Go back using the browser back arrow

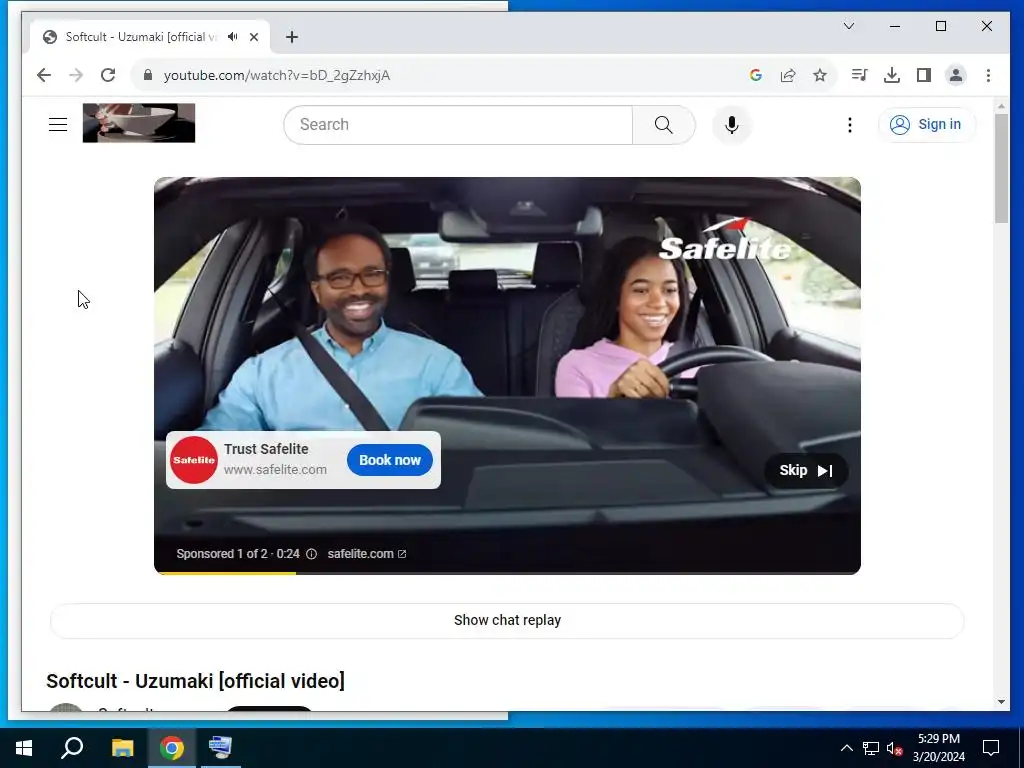click(x=44, y=75)
